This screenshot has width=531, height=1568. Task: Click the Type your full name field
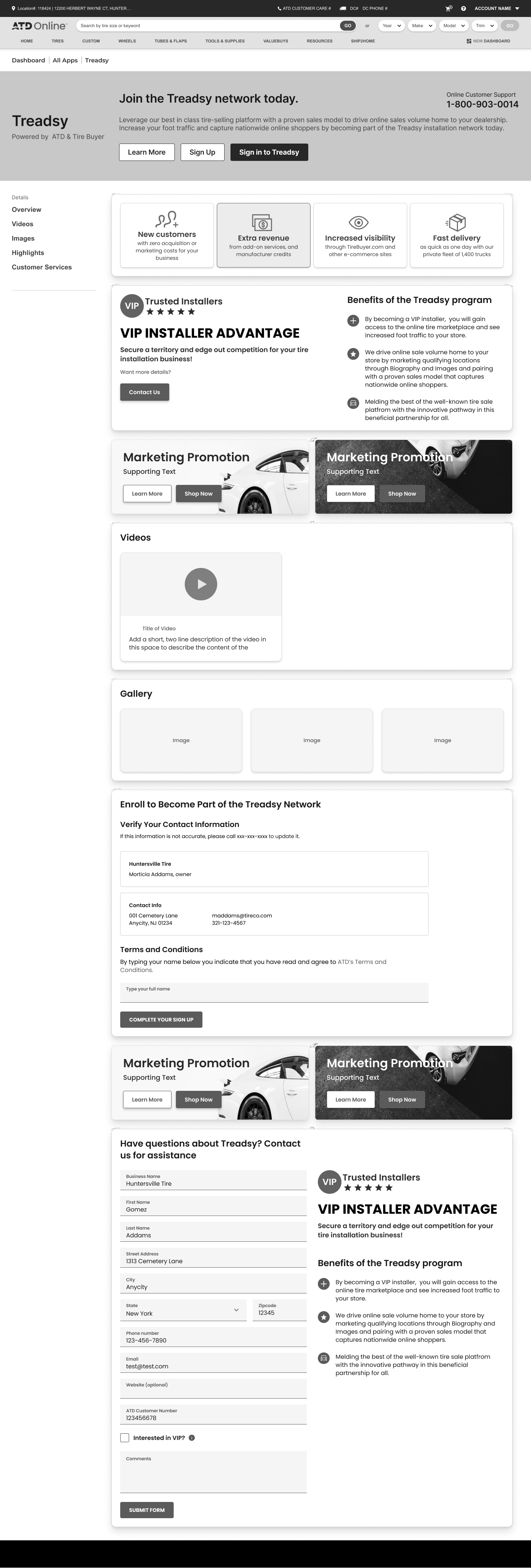tap(274, 992)
